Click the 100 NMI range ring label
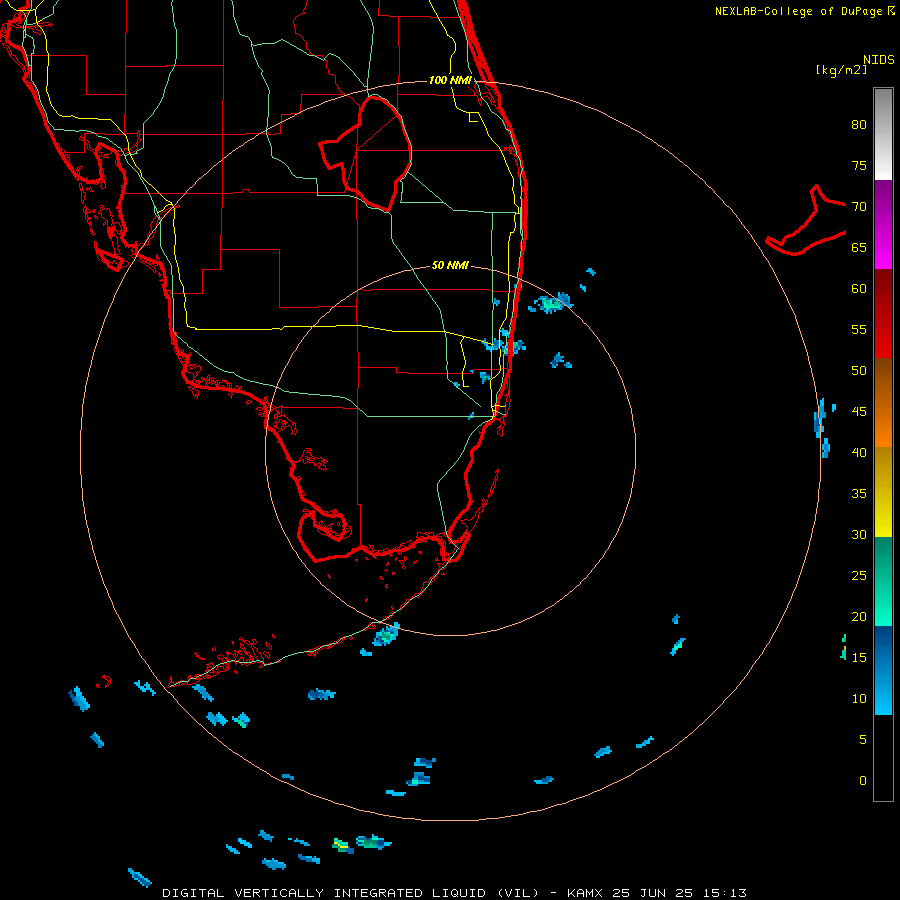Viewport: 900px width, 900px height. click(x=451, y=80)
